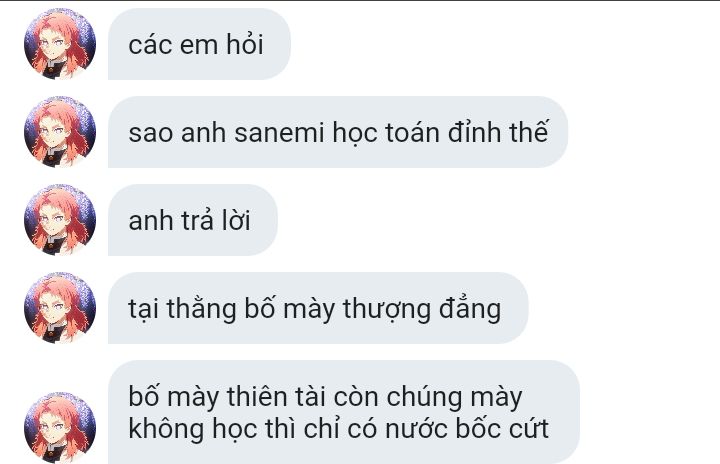
Task: Click the "sao anh sanemi học toán đỉnh thế" bubble
Action: click(x=338, y=132)
